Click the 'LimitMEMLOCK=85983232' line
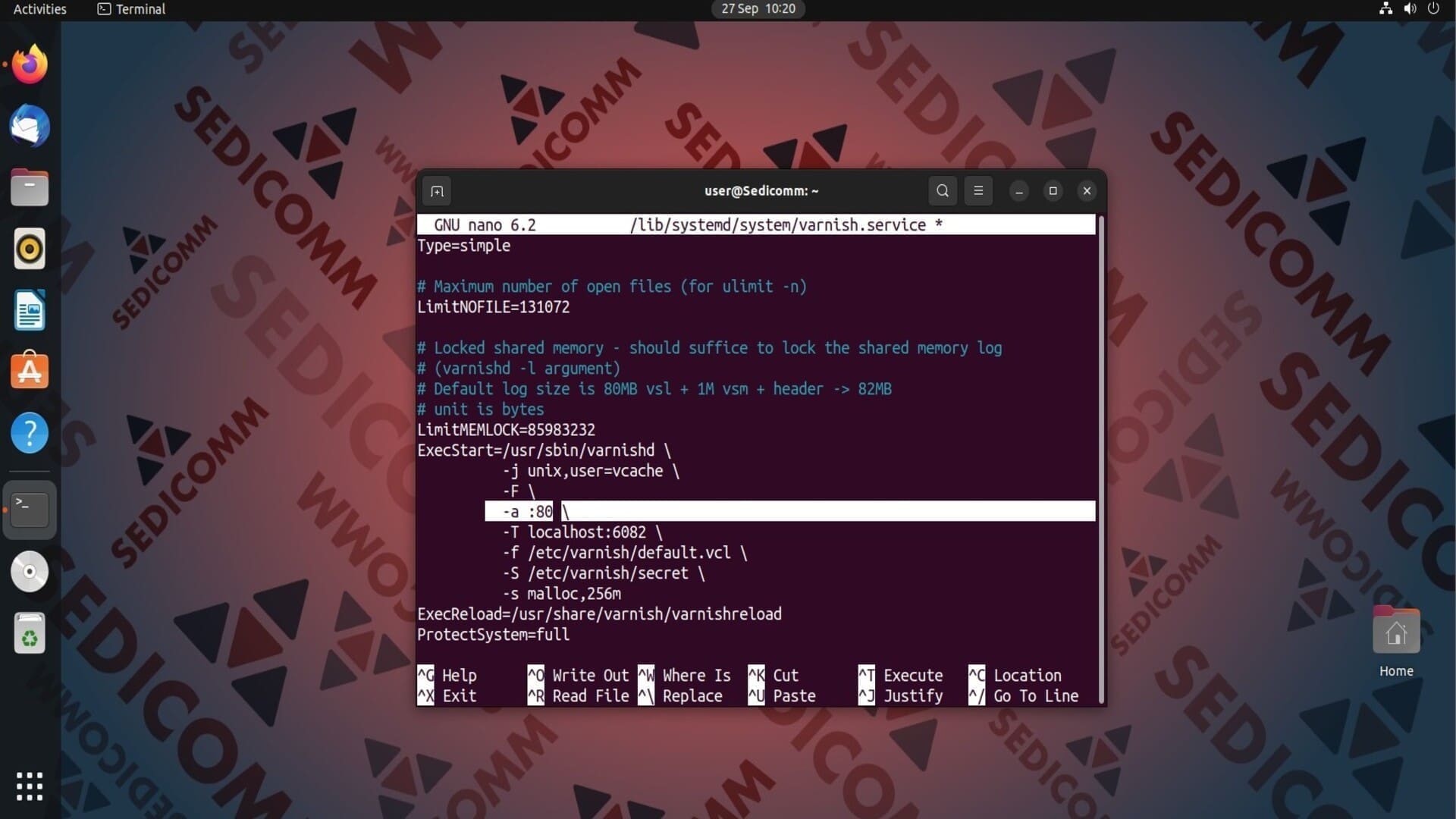This screenshot has width=1456, height=819. click(x=506, y=430)
